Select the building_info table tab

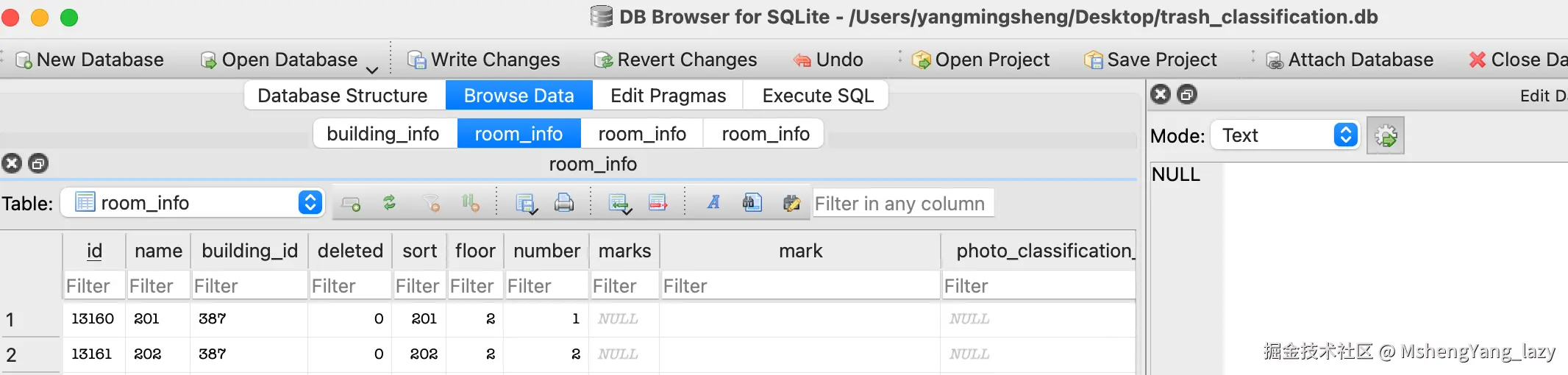382,135
